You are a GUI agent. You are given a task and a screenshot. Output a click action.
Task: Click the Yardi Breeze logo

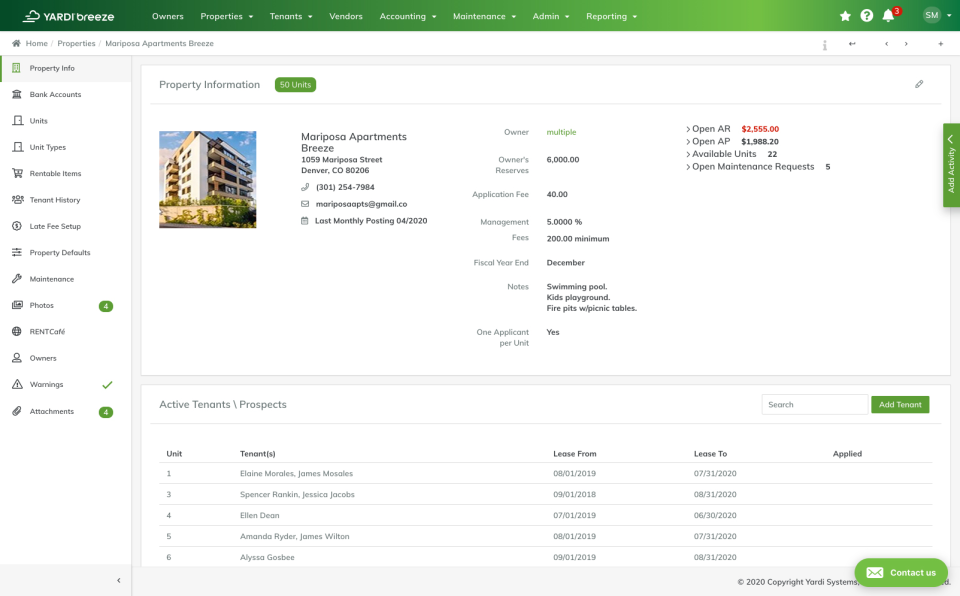pyautogui.click(x=69, y=16)
